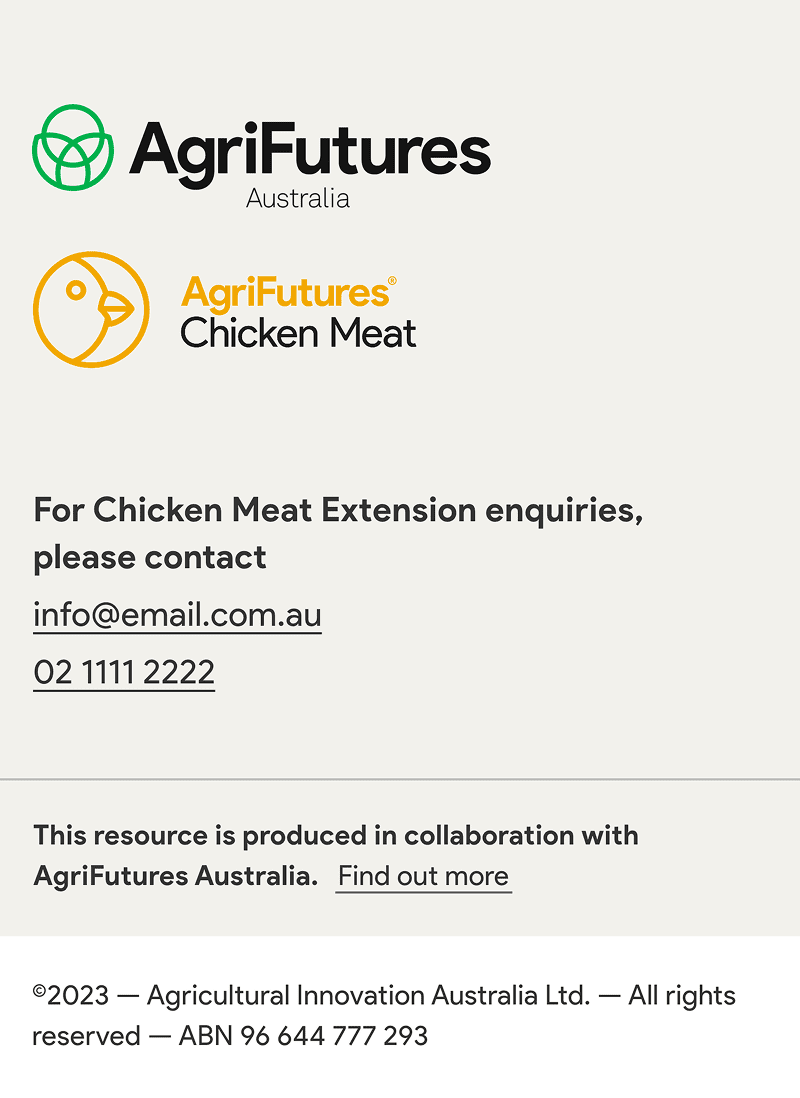Click the Australia text under the wordmark
The width and height of the screenshot is (800, 1098).
tap(298, 198)
